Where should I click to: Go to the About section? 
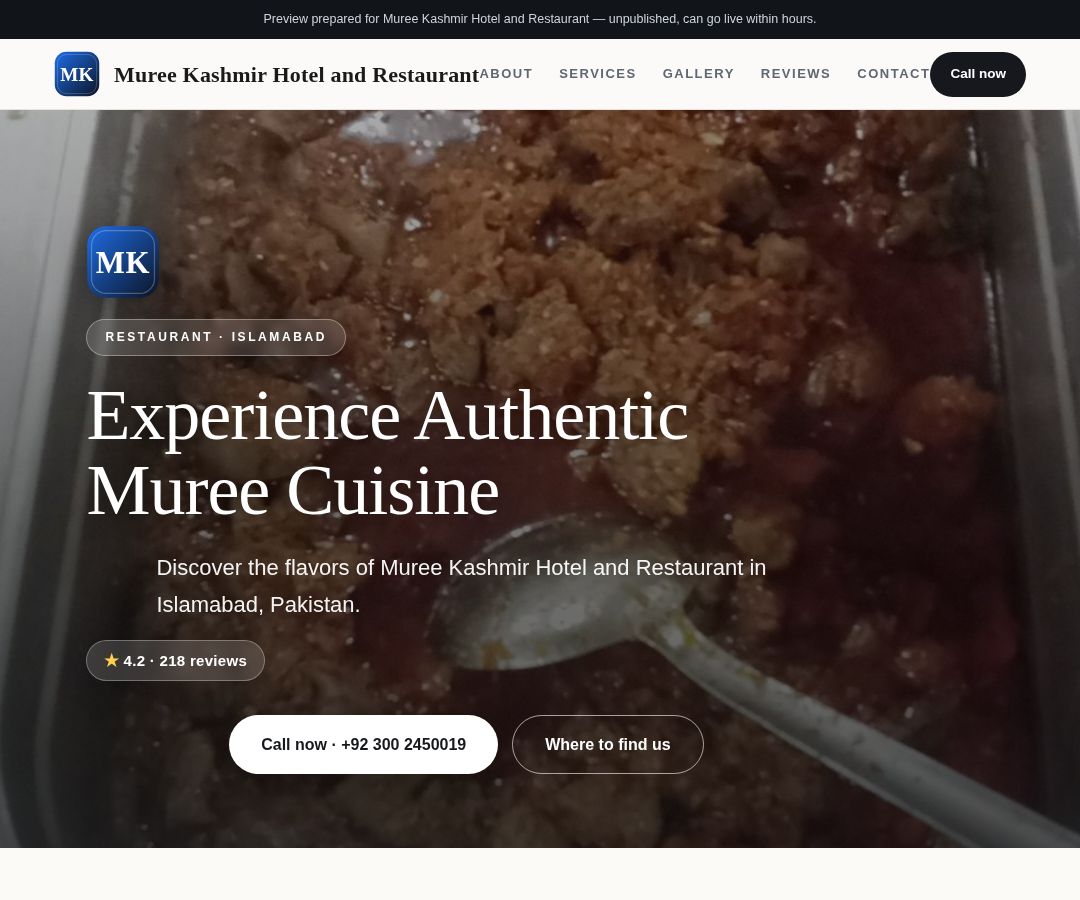[x=506, y=74]
